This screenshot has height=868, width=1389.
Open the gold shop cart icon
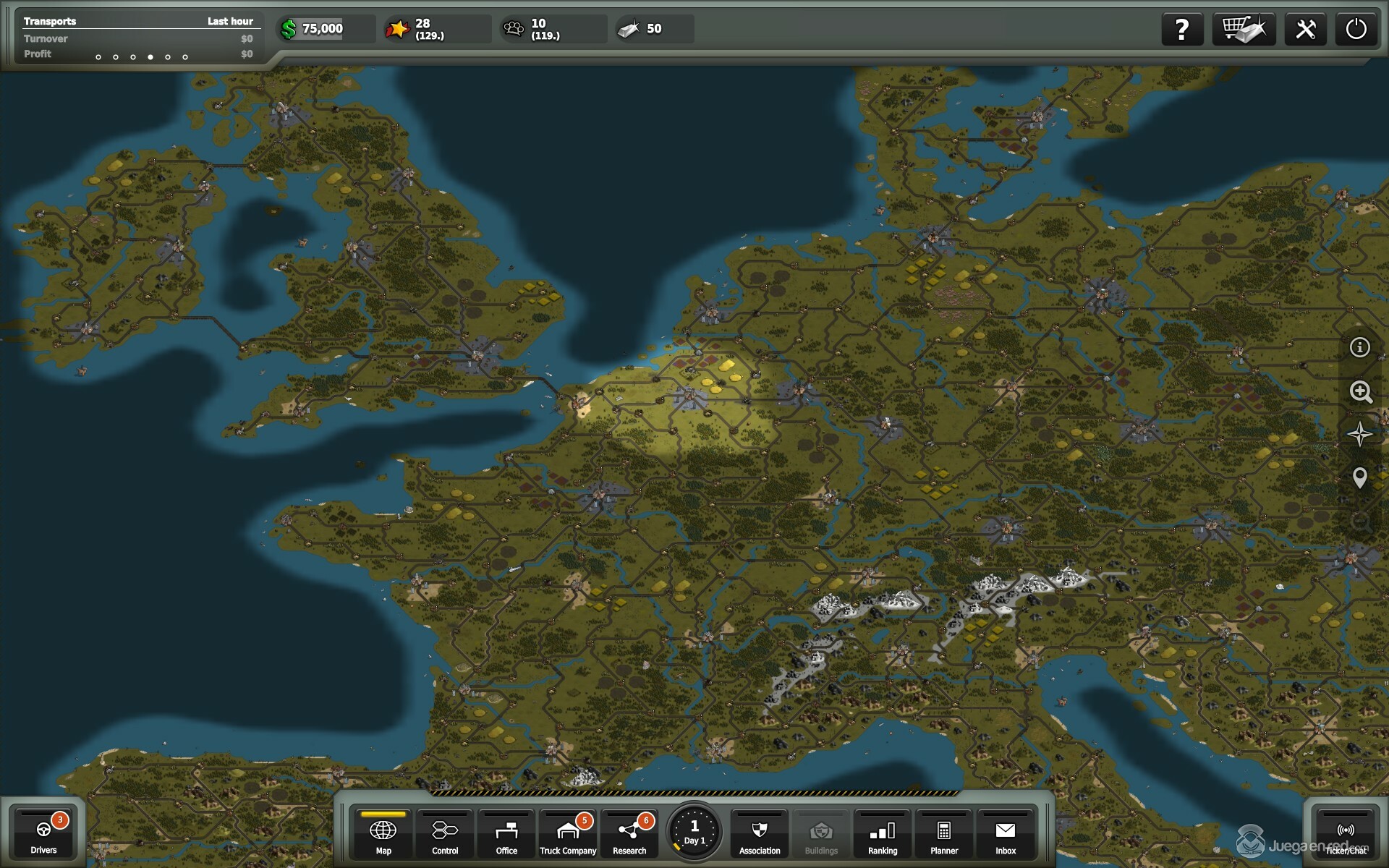pyautogui.click(x=1243, y=30)
